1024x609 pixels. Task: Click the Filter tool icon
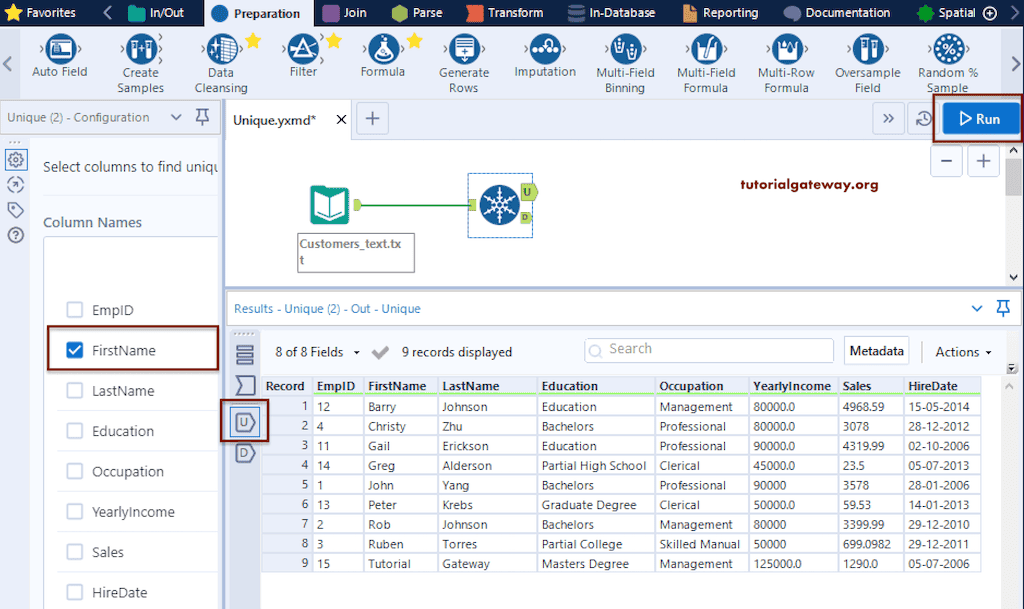(x=303, y=48)
